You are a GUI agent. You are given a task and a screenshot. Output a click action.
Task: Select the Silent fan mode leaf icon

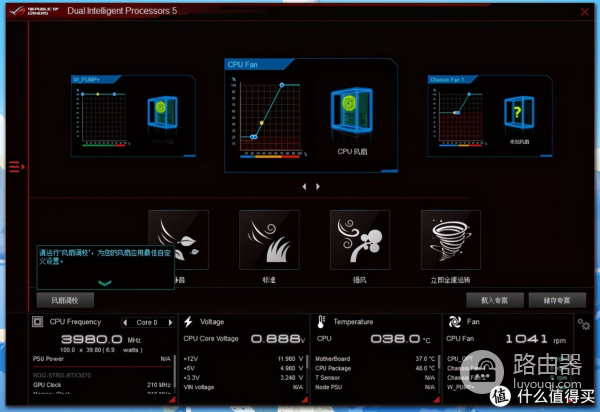(x=178, y=240)
